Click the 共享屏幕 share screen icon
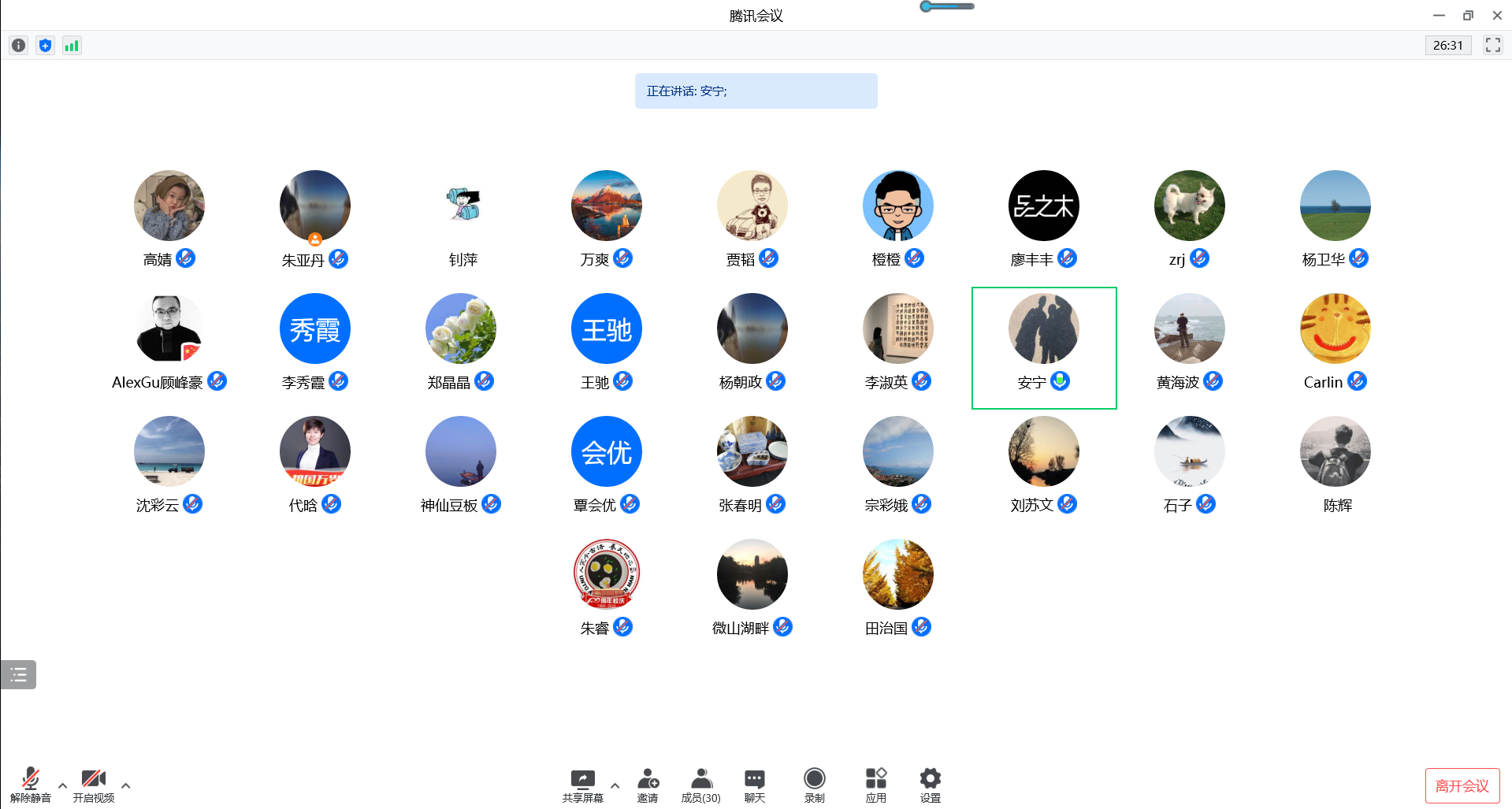 (x=582, y=779)
